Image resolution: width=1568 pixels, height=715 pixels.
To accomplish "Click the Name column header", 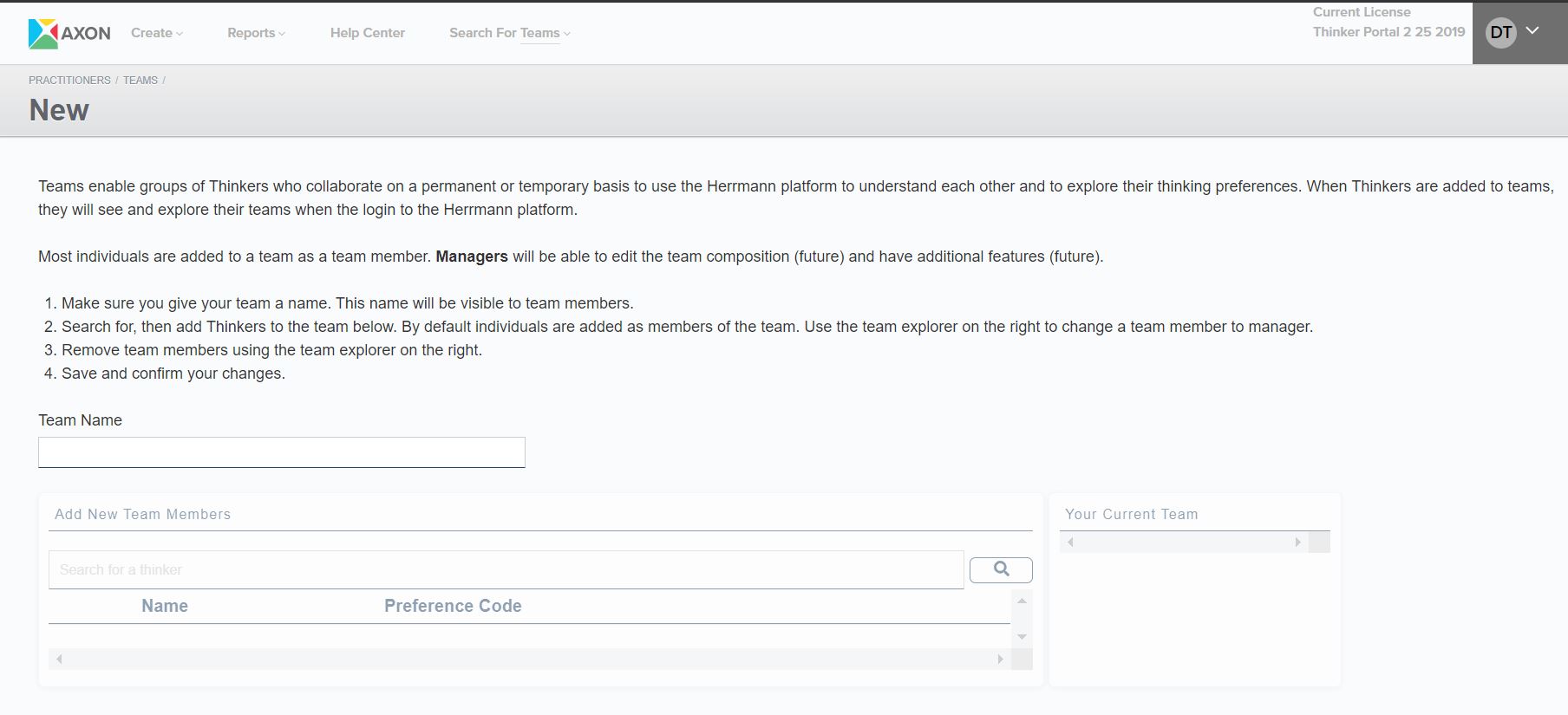I will [x=165, y=606].
